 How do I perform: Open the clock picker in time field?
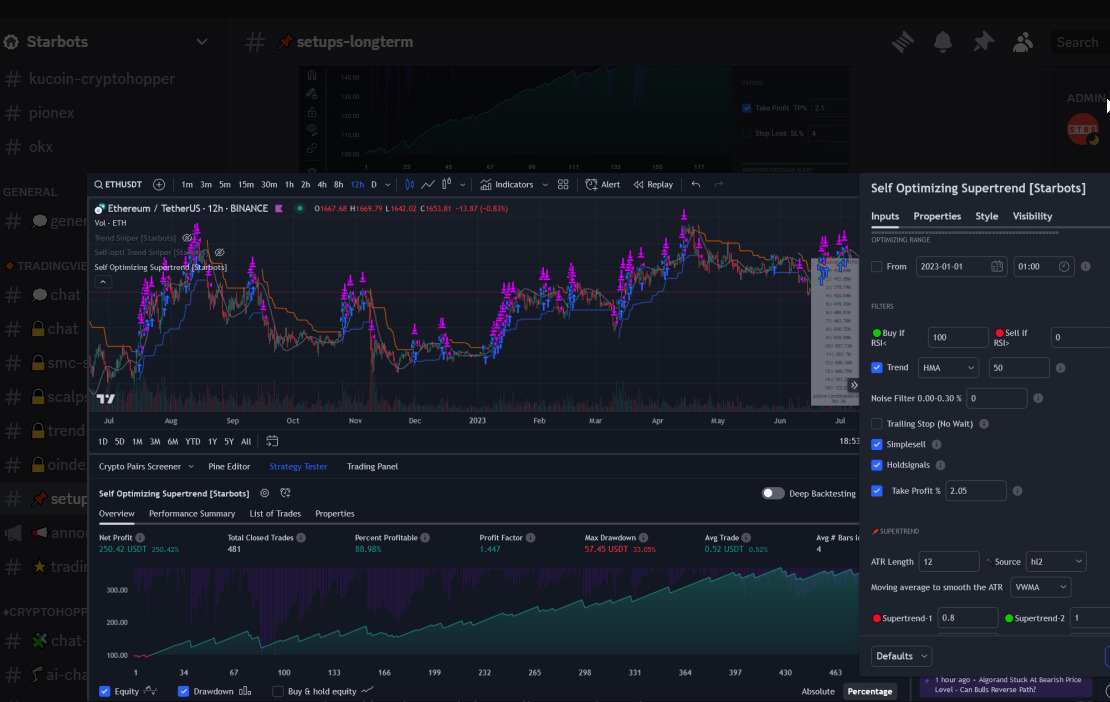(x=1064, y=267)
